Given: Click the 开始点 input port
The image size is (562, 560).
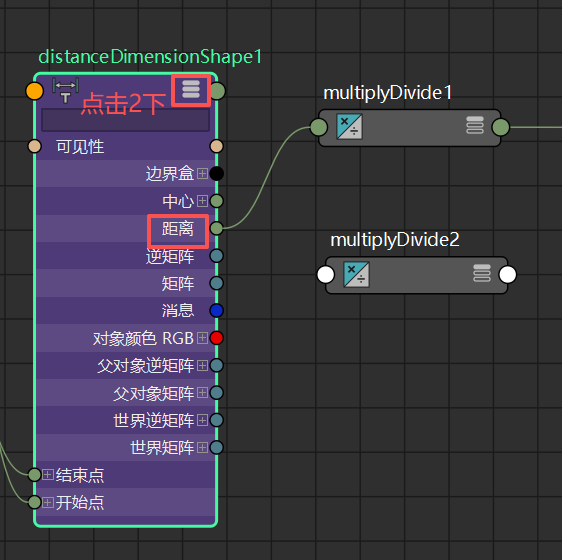Looking at the screenshot, I should 34,502.
